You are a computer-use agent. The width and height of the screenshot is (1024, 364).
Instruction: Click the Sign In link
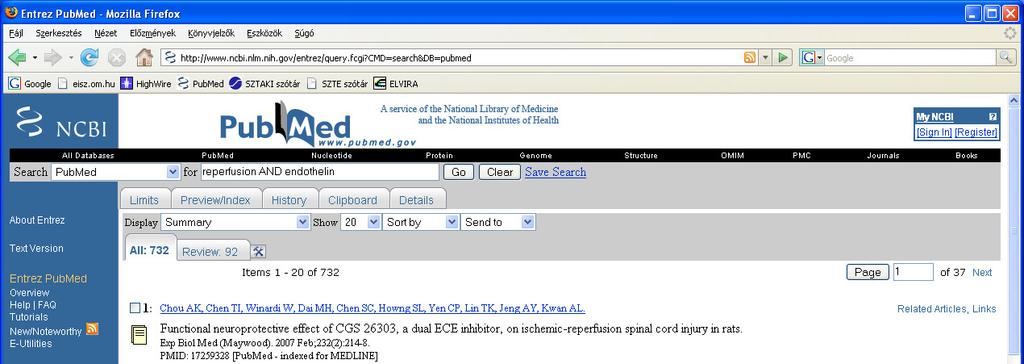934,132
